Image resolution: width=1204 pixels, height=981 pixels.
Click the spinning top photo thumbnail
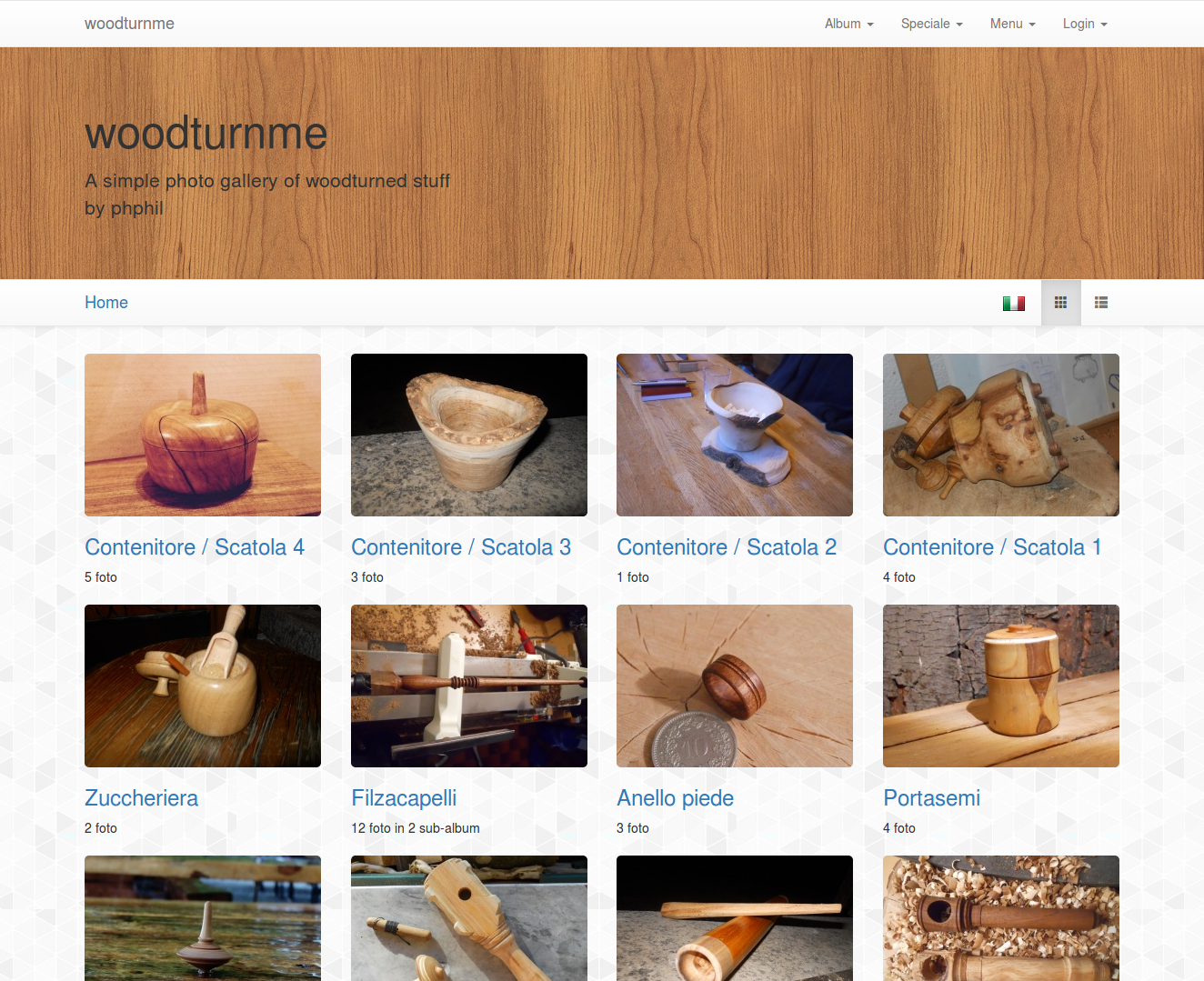coord(203,918)
